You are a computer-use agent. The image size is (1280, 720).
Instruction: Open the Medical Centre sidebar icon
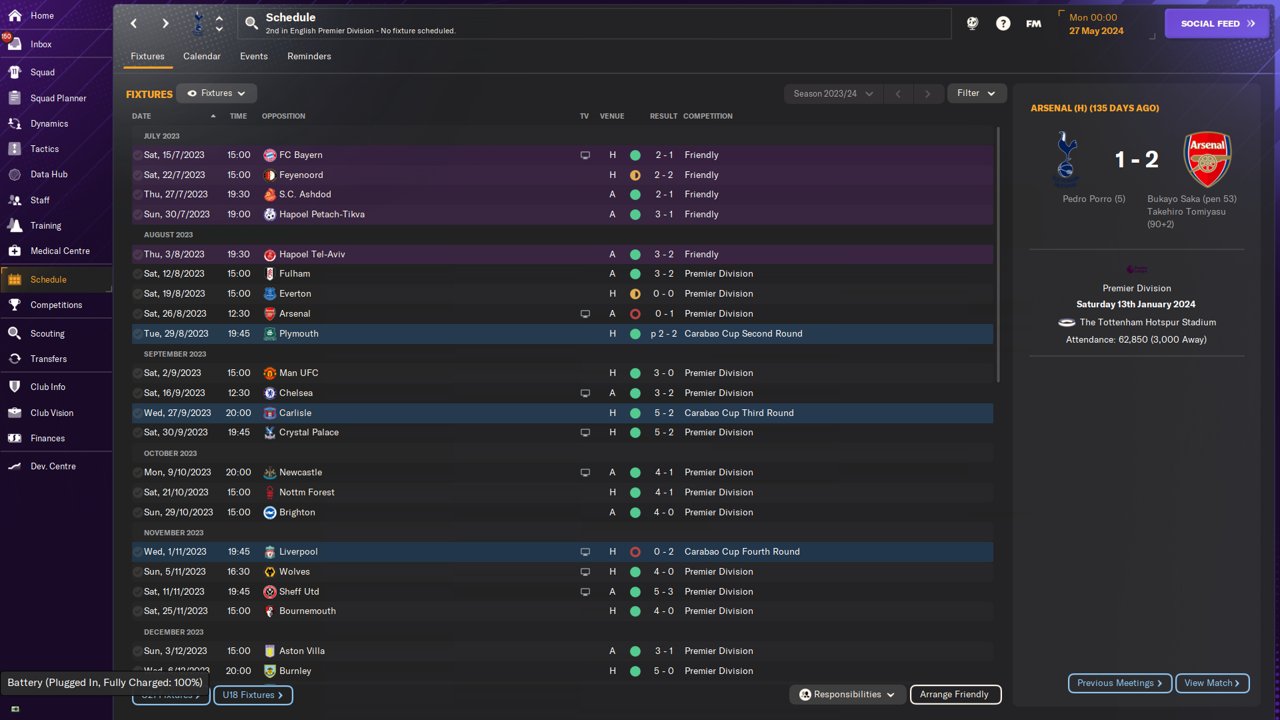coord(14,251)
